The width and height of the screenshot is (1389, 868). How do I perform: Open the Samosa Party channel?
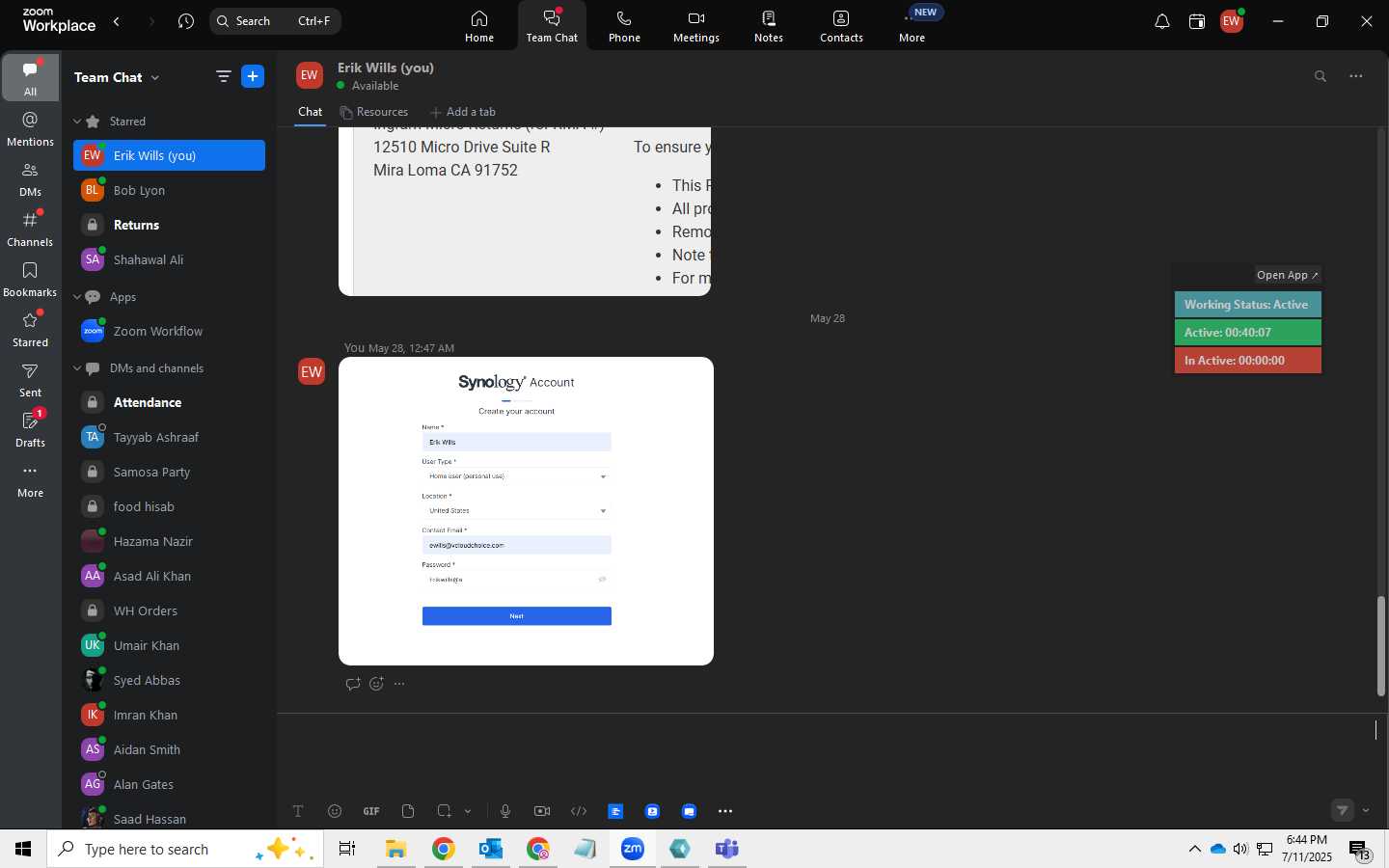[170, 472]
